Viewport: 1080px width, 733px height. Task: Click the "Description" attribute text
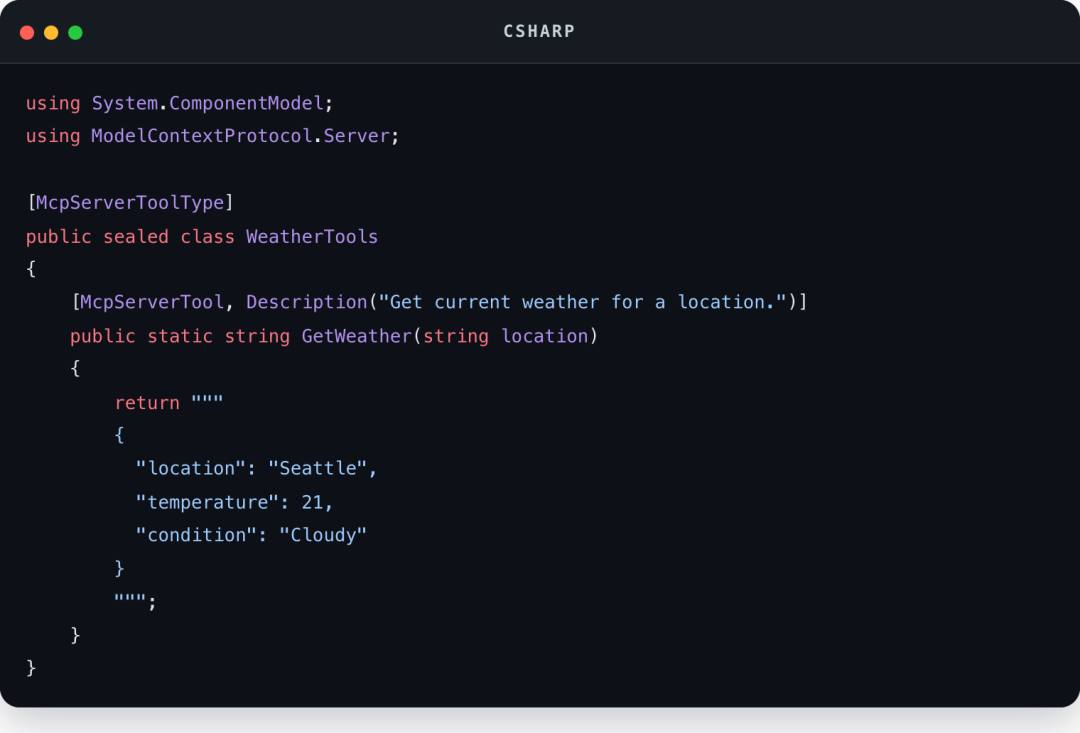pyautogui.click(x=307, y=302)
